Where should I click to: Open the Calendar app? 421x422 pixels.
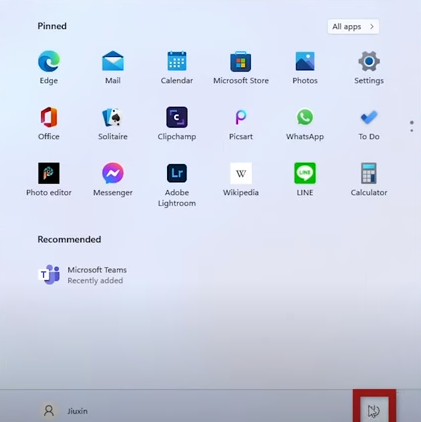pos(177,68)
